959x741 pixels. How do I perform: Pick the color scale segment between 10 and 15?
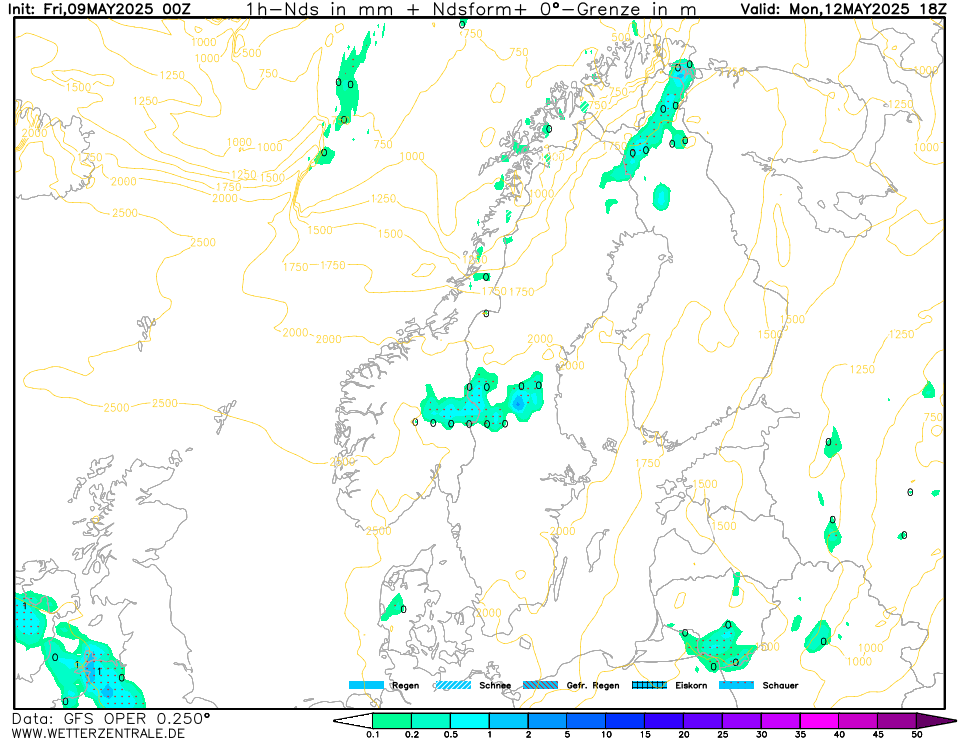(625, 721)
